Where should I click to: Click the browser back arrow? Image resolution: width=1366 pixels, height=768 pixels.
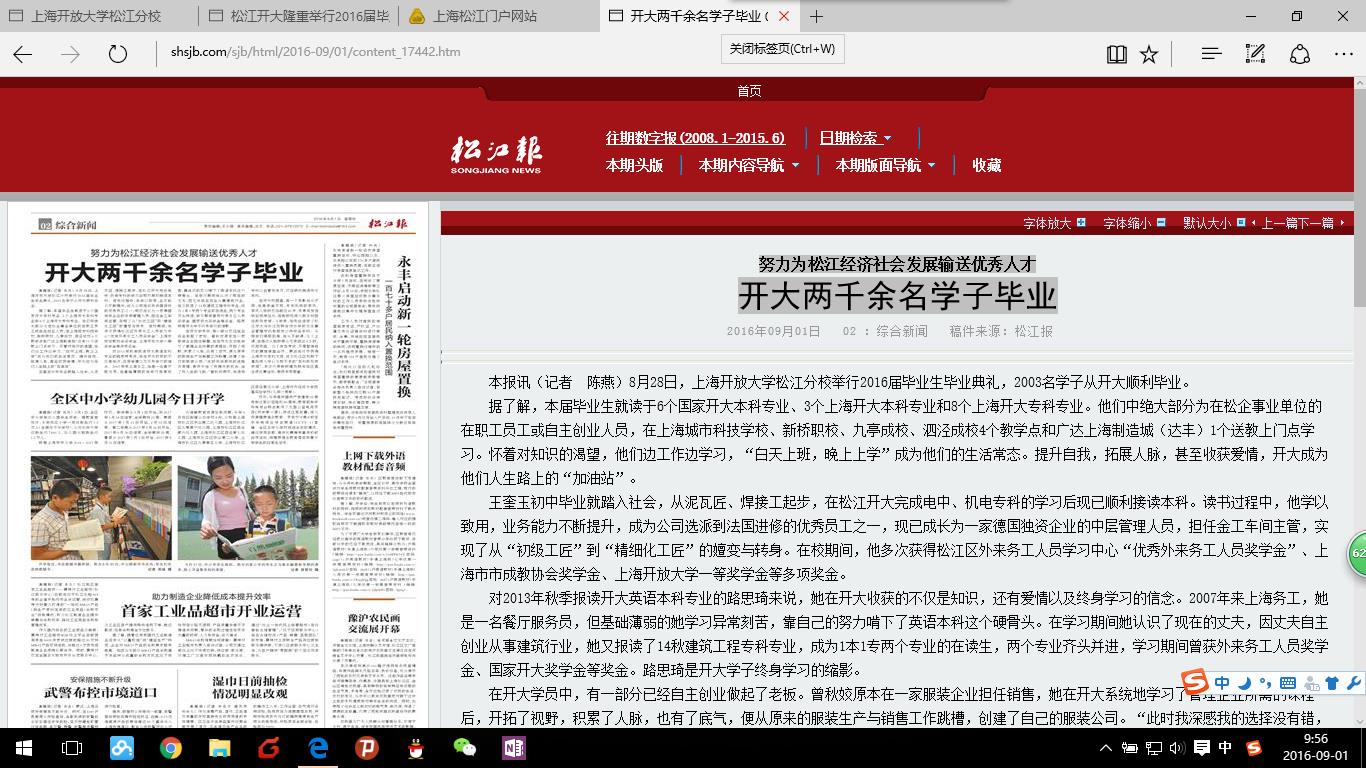[x=23, y=54]
